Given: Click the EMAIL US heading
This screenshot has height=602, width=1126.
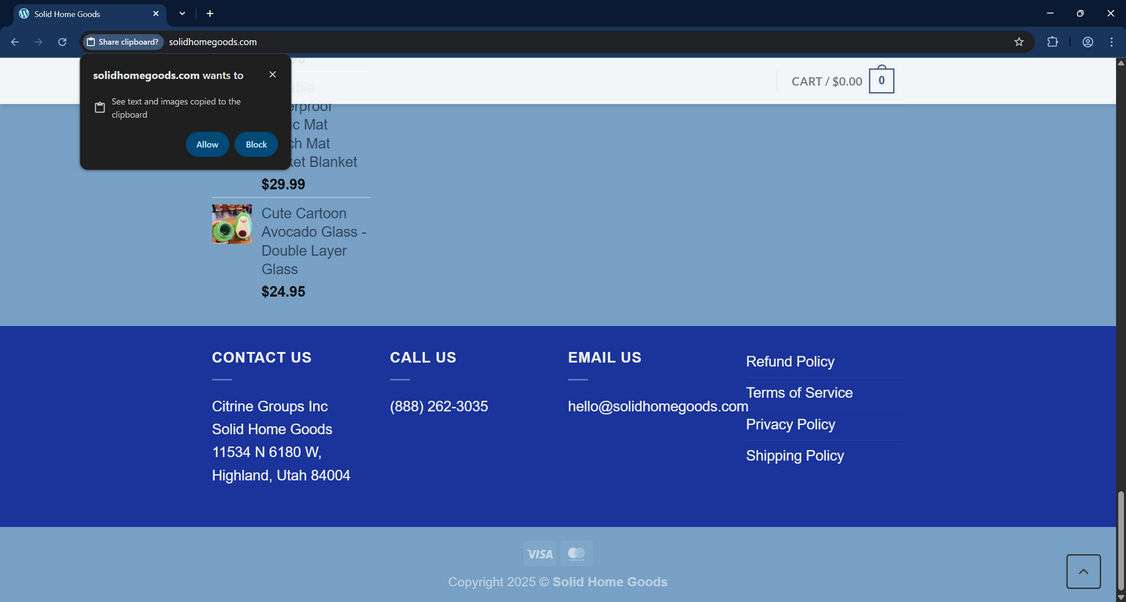Looking at the screenshot, I should [605, 358].
